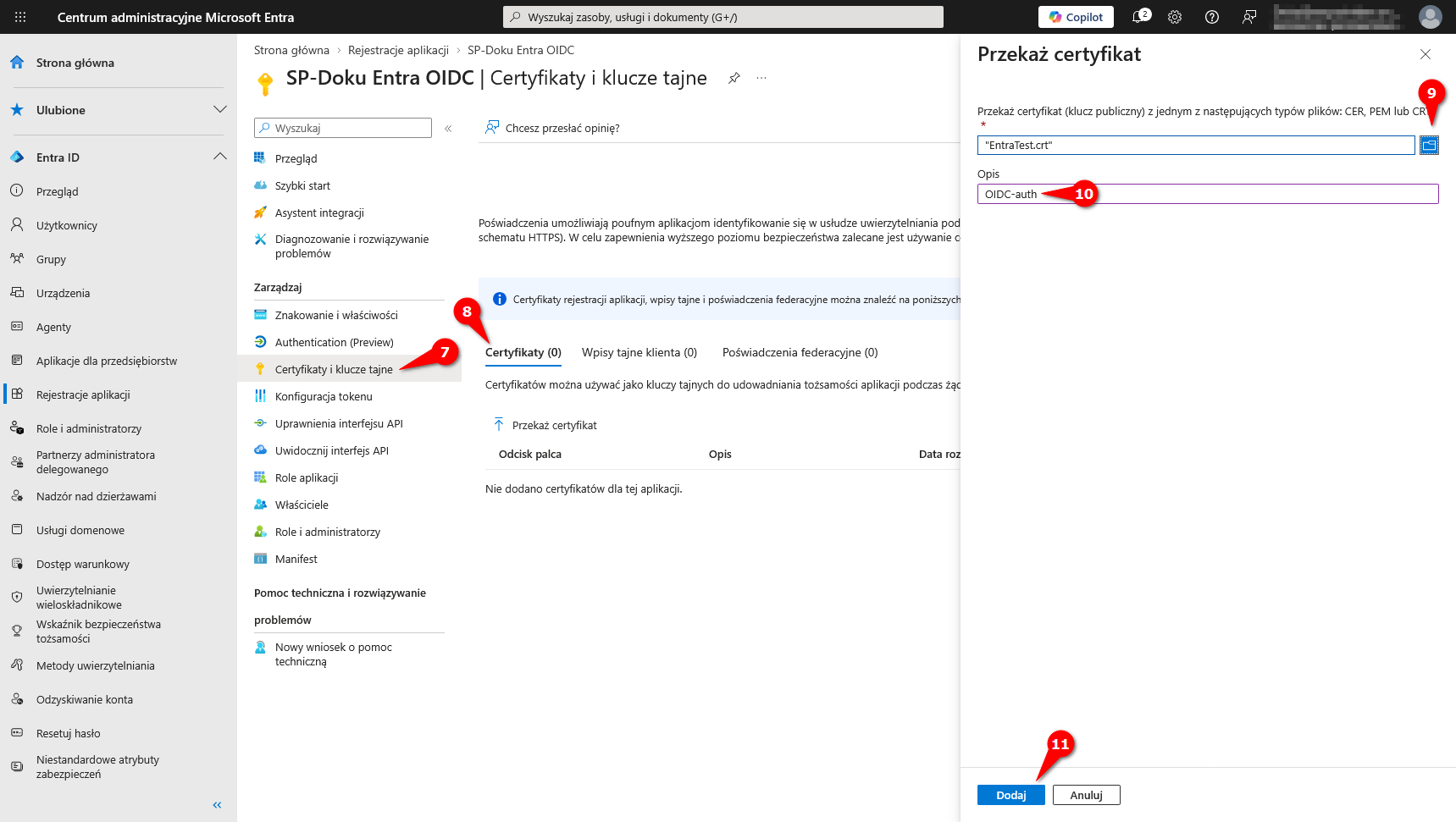Open portal settings gear icon
This screenshot has height=822, width=1456.
pos(1175,17)
